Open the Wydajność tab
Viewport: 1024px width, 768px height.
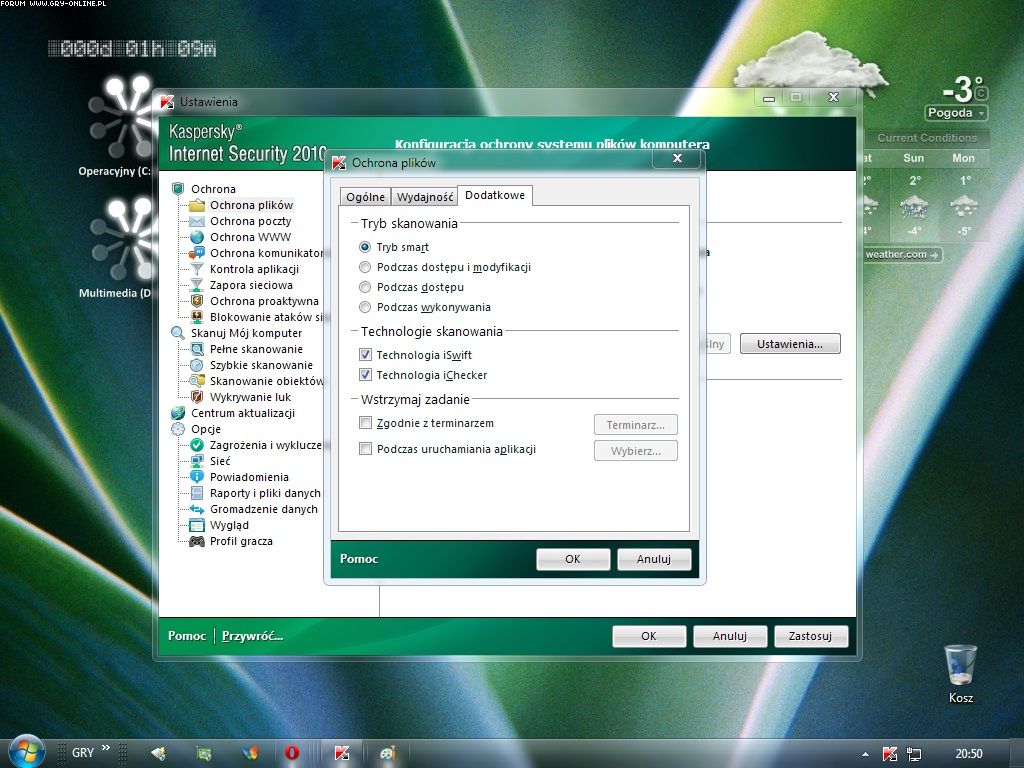coord(424,197)
